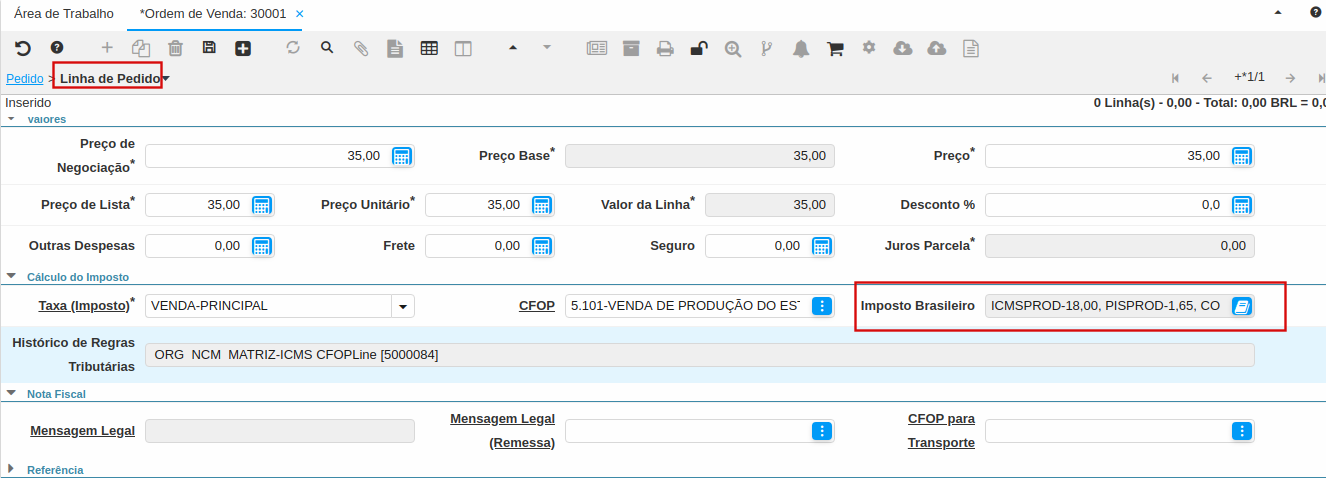Screen dimensions: 1326x478
Task: Click the Mensagem Legal (Remessa) label link
Action: click(503, 430)
